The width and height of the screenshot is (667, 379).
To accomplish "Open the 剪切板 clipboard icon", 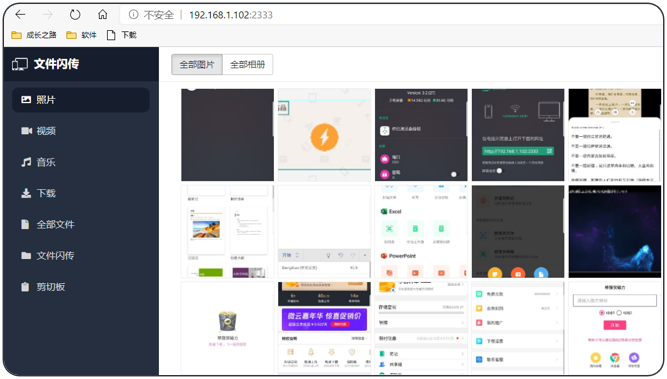I will coord(26,287).
